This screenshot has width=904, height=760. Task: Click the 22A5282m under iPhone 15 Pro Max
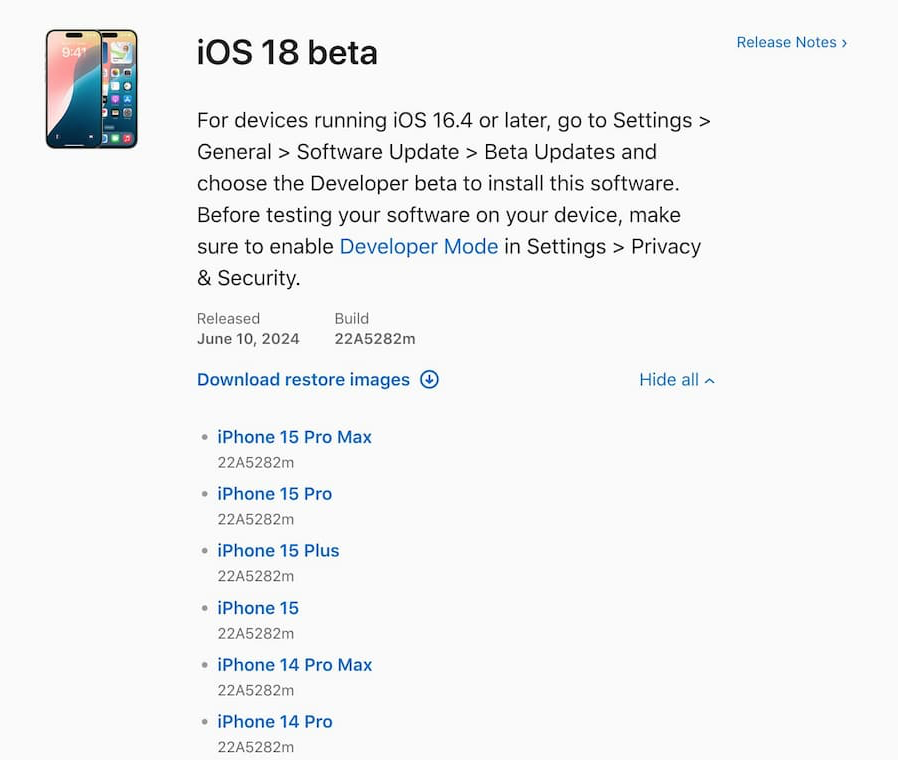click(255, 462)
